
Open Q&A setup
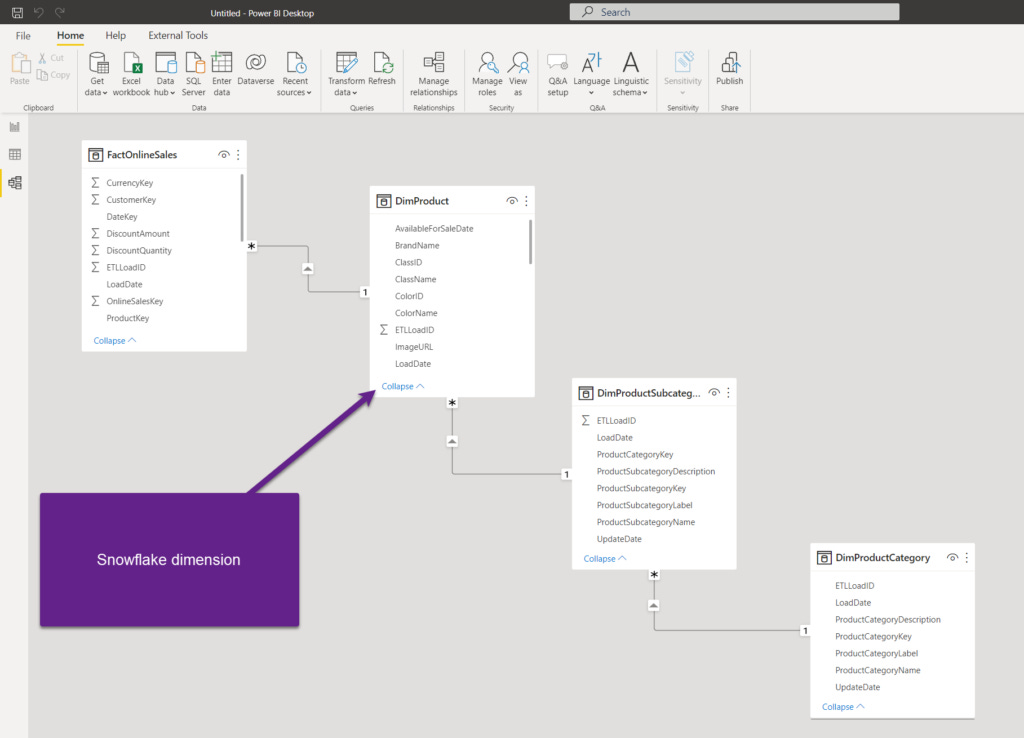(x=558, y=74)
